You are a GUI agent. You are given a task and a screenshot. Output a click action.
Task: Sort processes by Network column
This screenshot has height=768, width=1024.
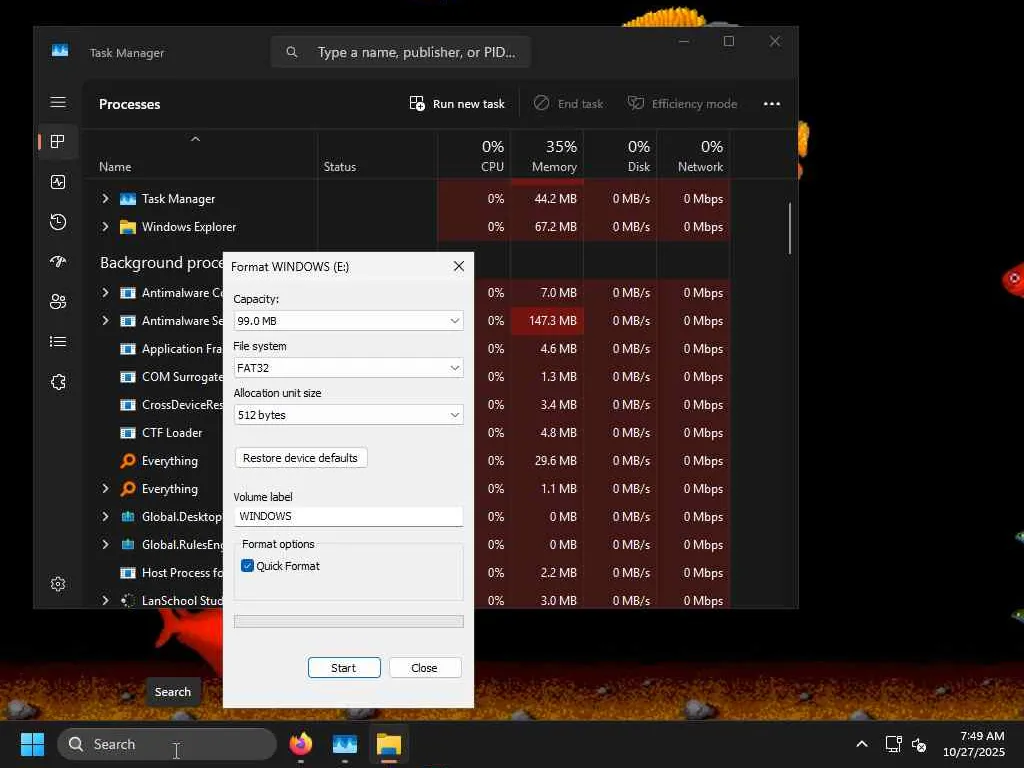point(701,156)
